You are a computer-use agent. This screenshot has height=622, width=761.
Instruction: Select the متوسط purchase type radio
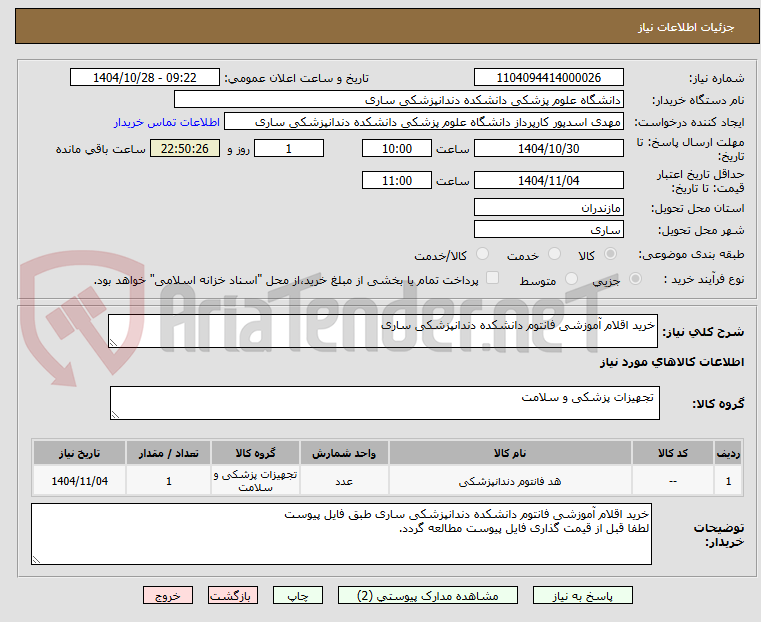572,278
